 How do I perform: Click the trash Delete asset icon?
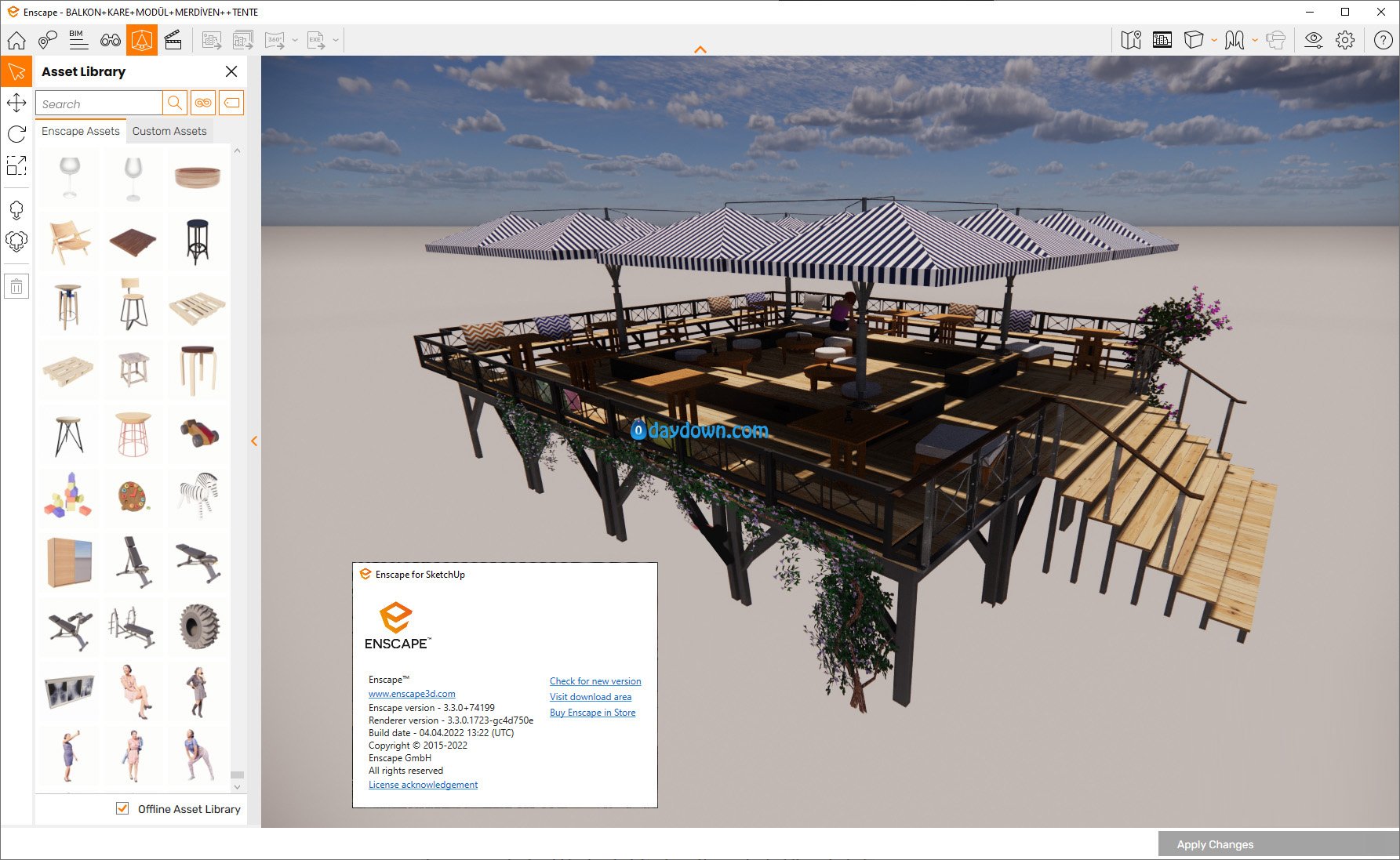coord(16,286)
